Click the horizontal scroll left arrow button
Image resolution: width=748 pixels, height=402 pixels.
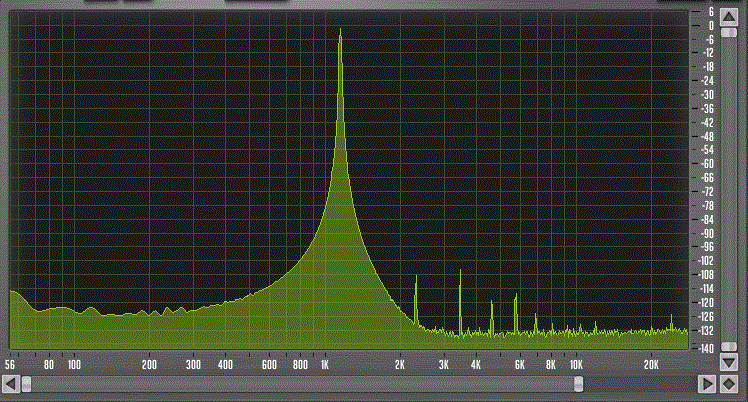click(x=11, y=383)
